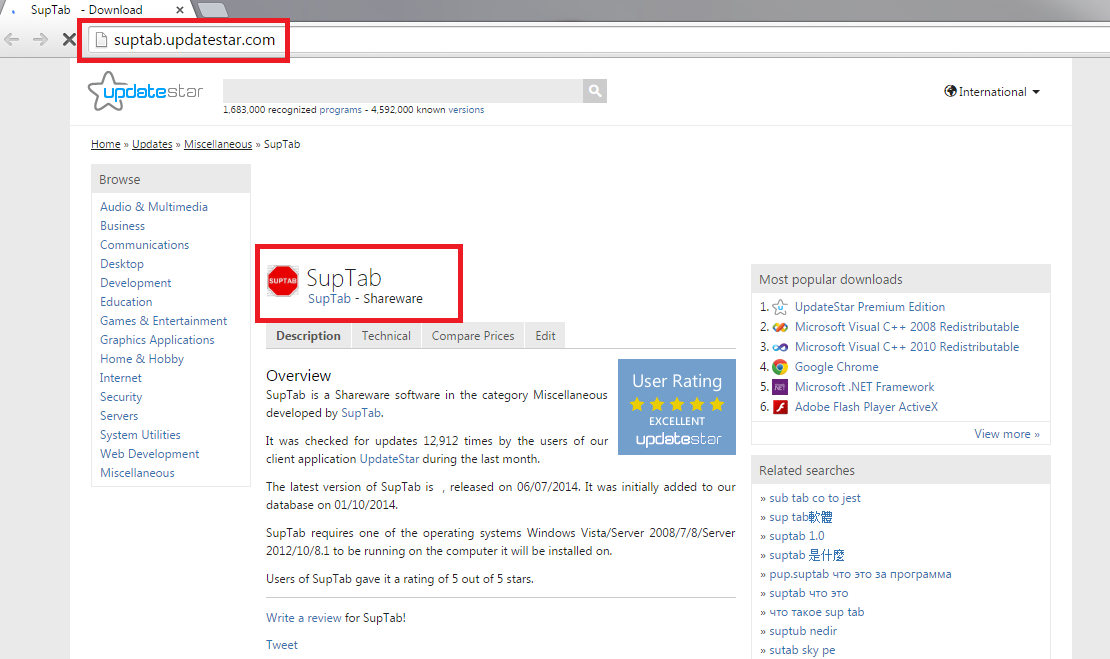Switch to the Technical tab
Screen dimensions: 1110x659
pos(386,336)
